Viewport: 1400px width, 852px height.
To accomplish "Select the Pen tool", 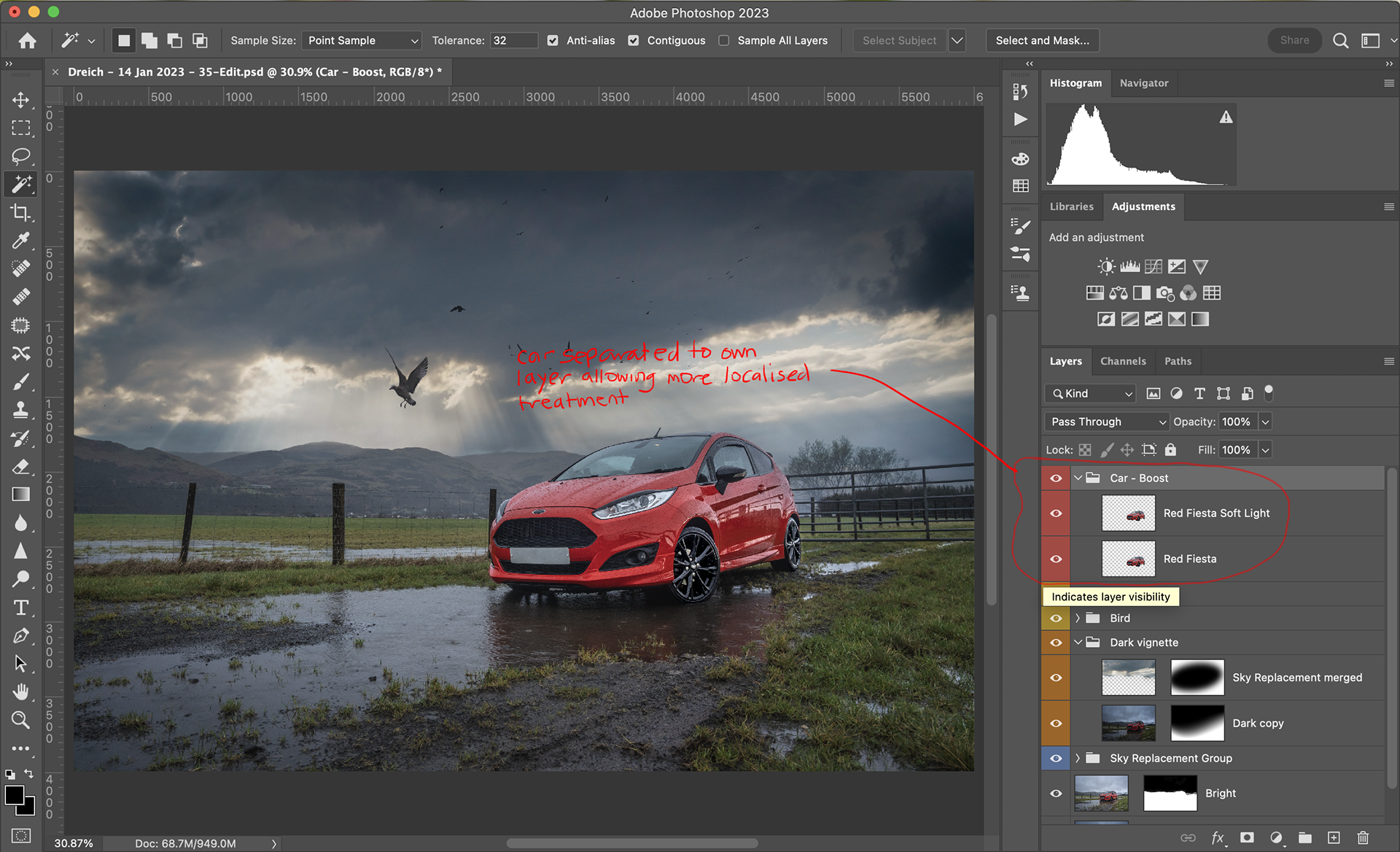I will click(x=20, y=635).
